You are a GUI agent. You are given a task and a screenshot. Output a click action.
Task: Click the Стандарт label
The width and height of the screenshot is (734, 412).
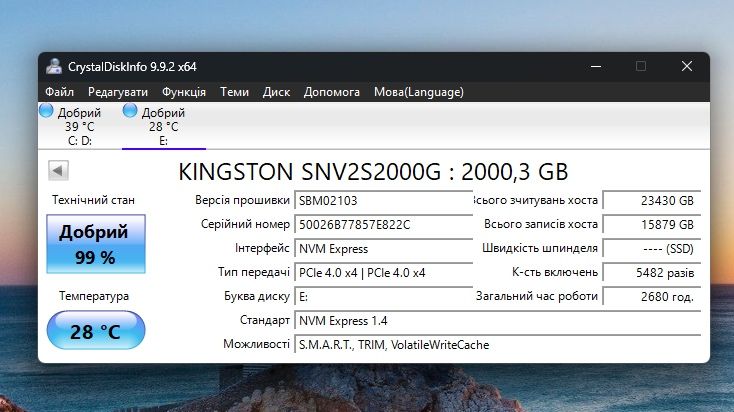[x=265, y=320]
